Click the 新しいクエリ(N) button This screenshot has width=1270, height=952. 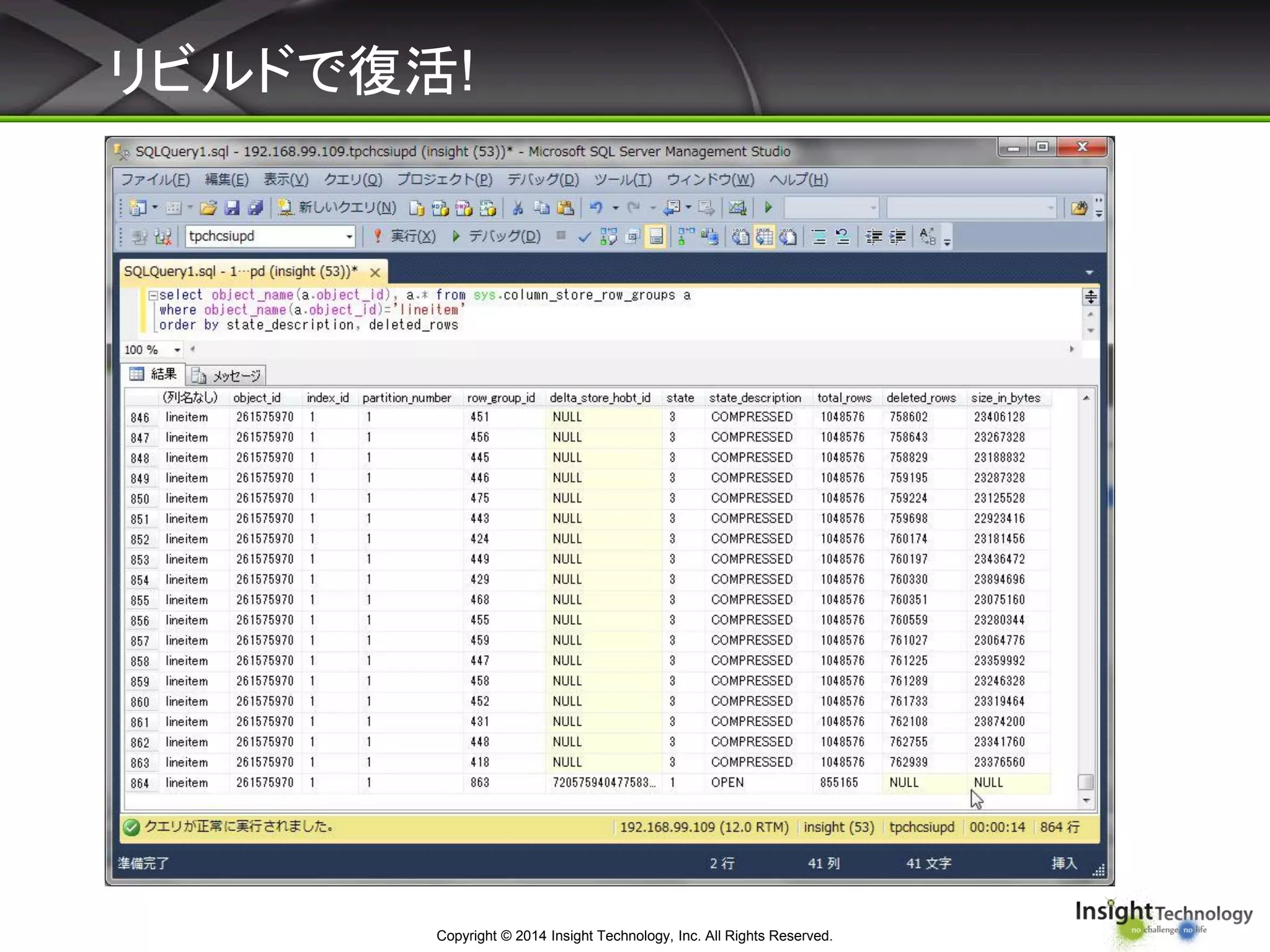click(x=337, y=208)
